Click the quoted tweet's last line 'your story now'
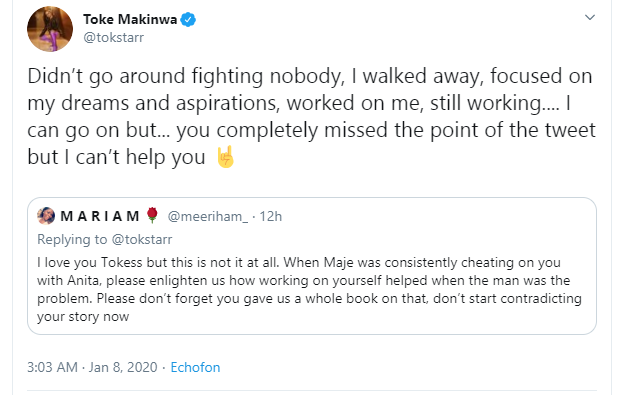 click(83, 316)
